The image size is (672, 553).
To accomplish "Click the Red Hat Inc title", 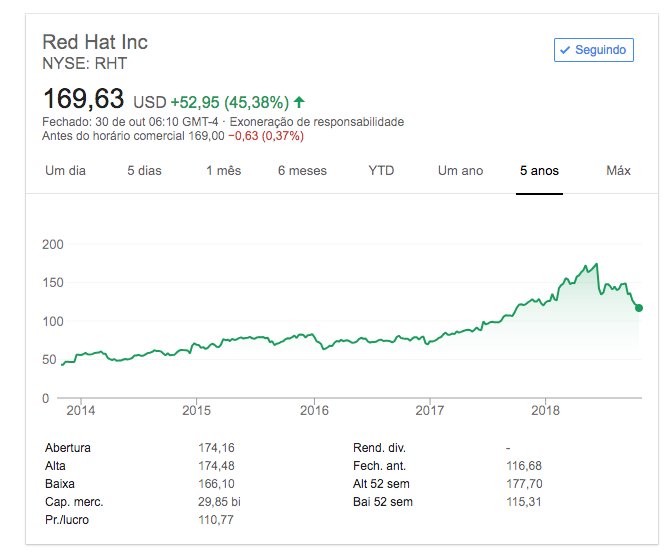I will (95, 42).
